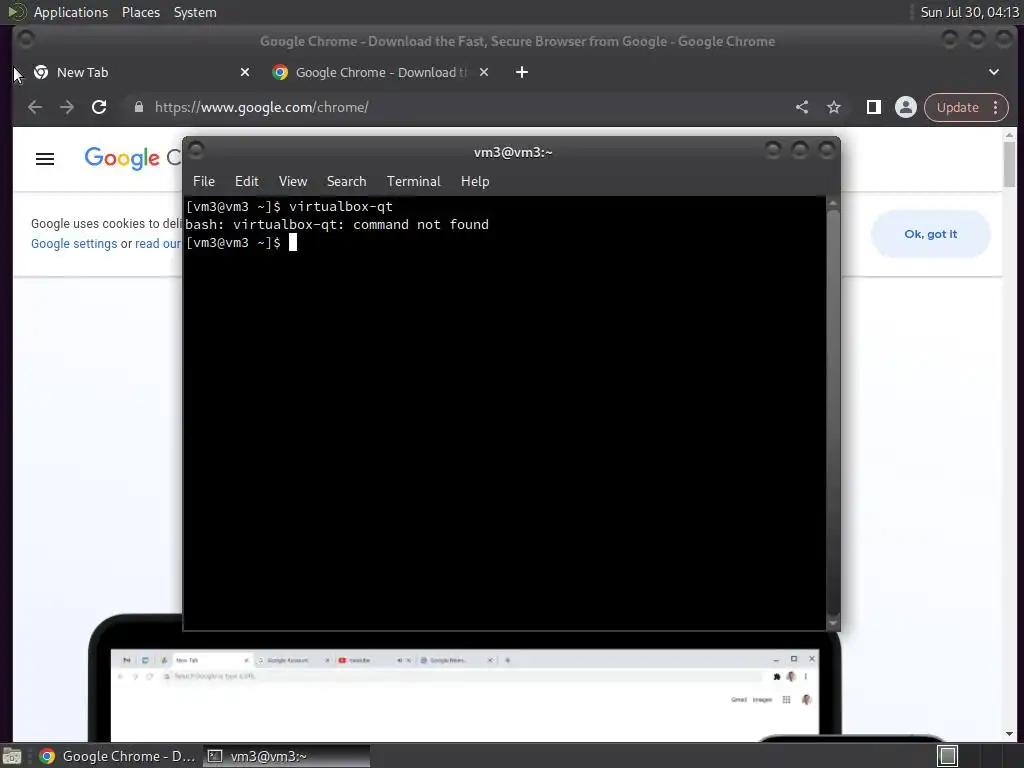Expand Chrome tab search chevron
The image size is (1024, 768).
(x=994, y=72)
